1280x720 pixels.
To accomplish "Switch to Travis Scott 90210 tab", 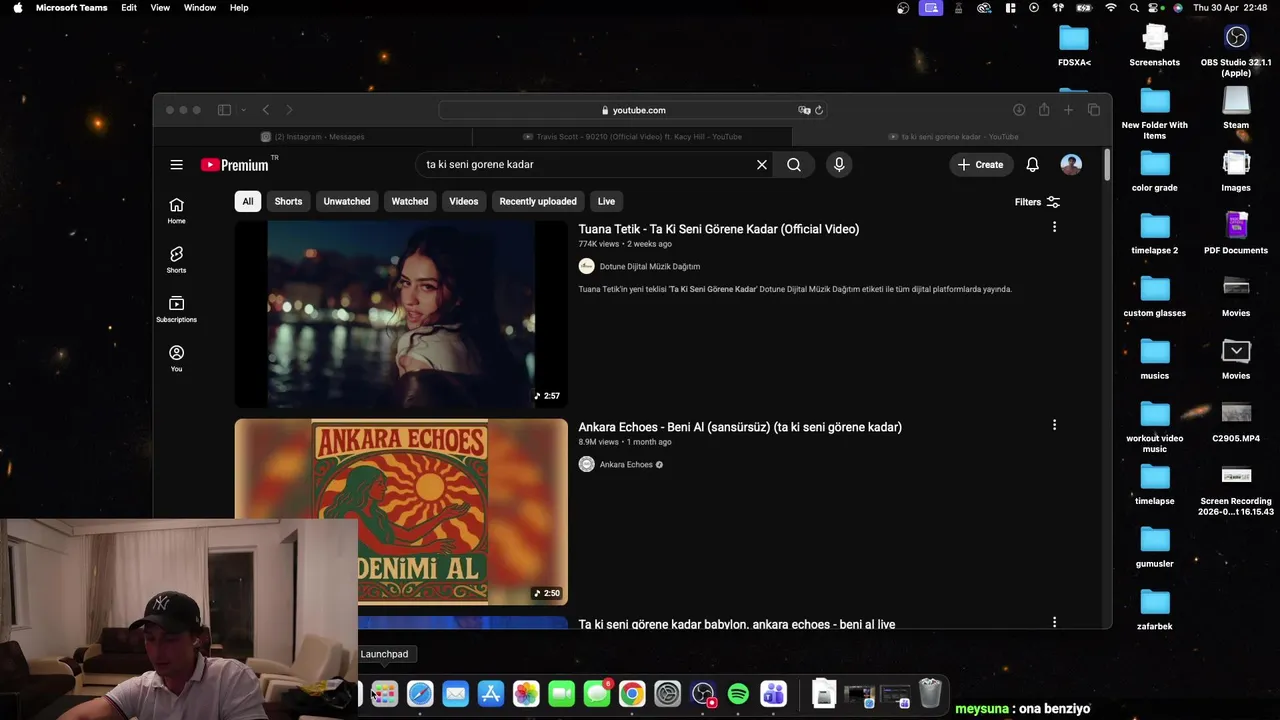I will pos(632,137).
